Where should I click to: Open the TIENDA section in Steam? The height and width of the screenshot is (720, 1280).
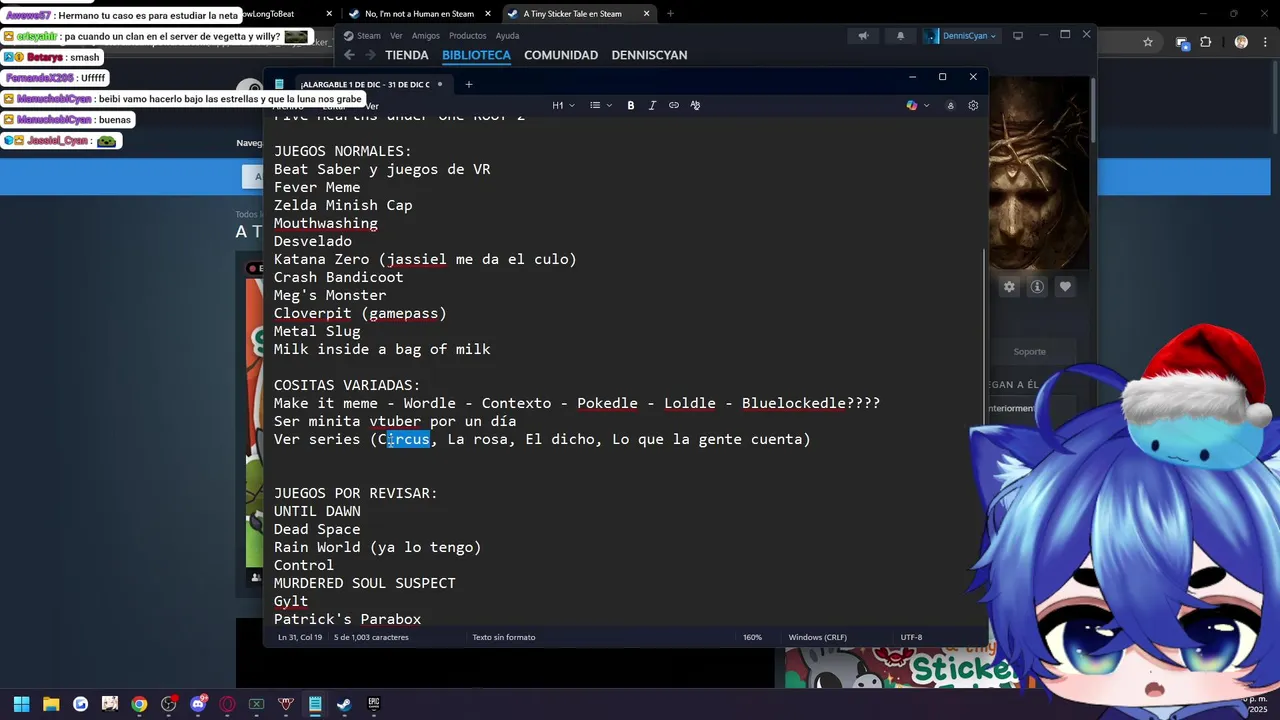[x=407, y=55]
